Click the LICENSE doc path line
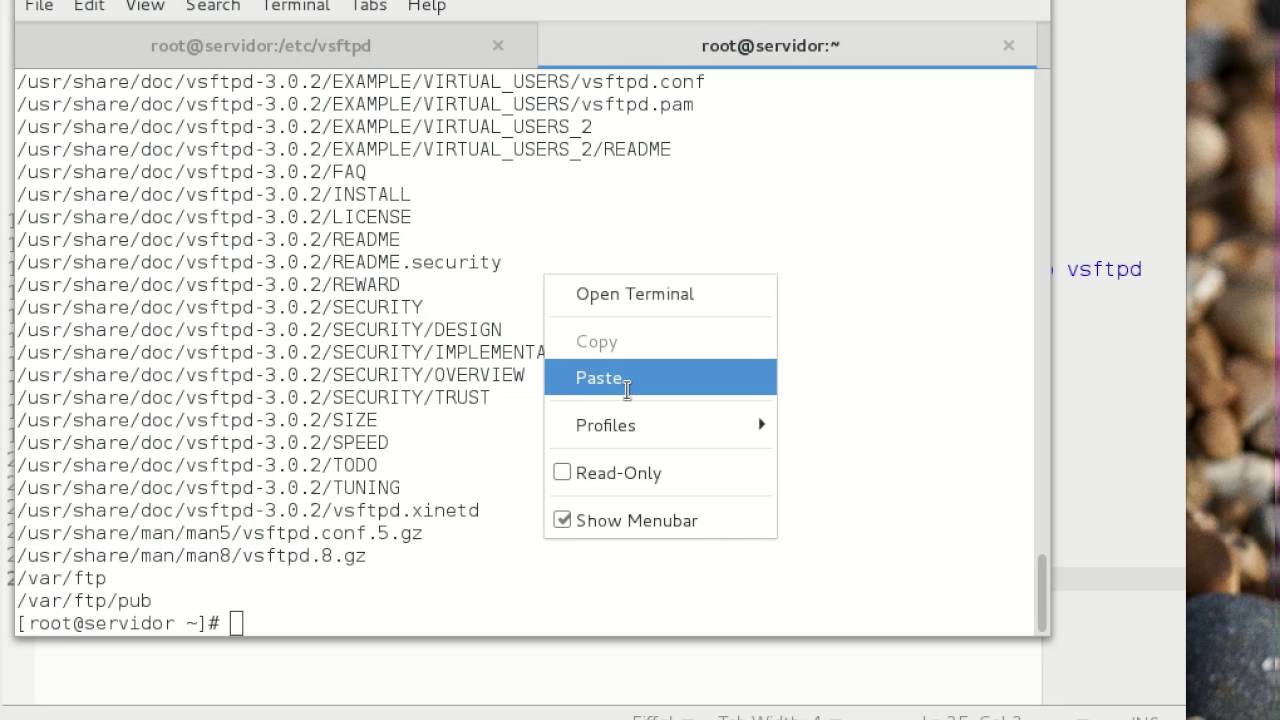1280x720 pixels. (x=214, y=217)
